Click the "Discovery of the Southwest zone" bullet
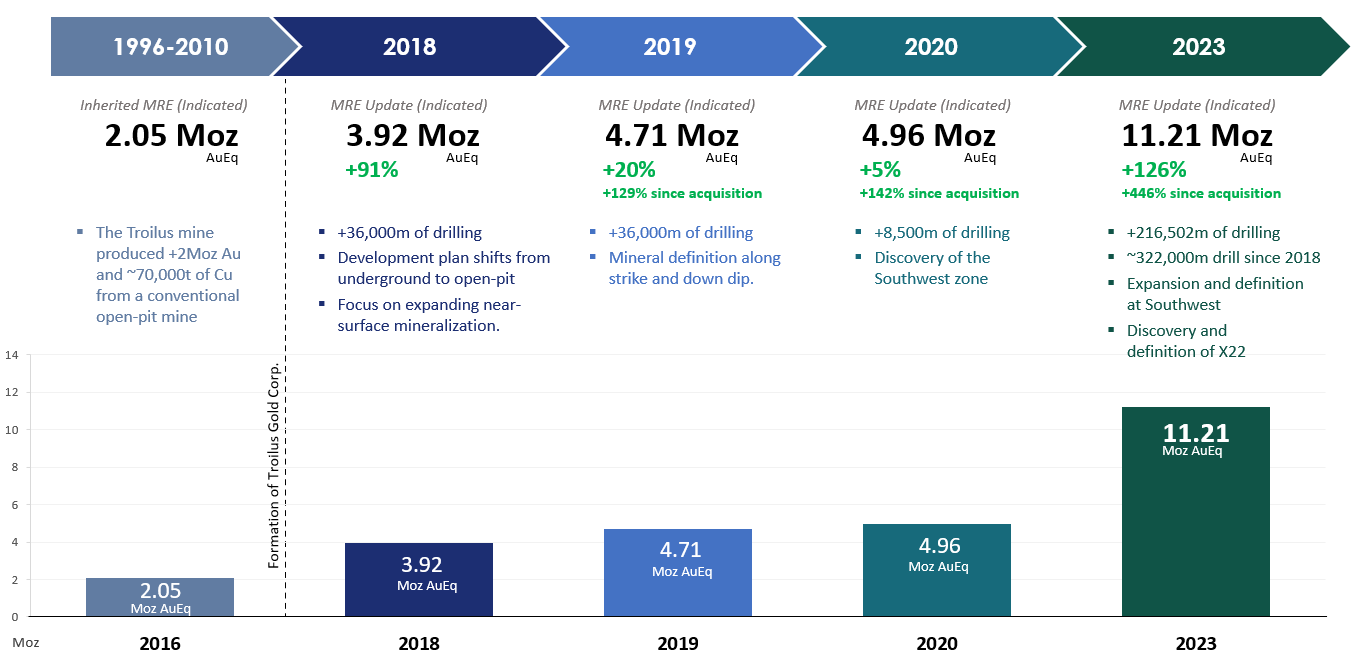Image resolution: width=1367 pixels, height=665 pixels. [932, 268]
